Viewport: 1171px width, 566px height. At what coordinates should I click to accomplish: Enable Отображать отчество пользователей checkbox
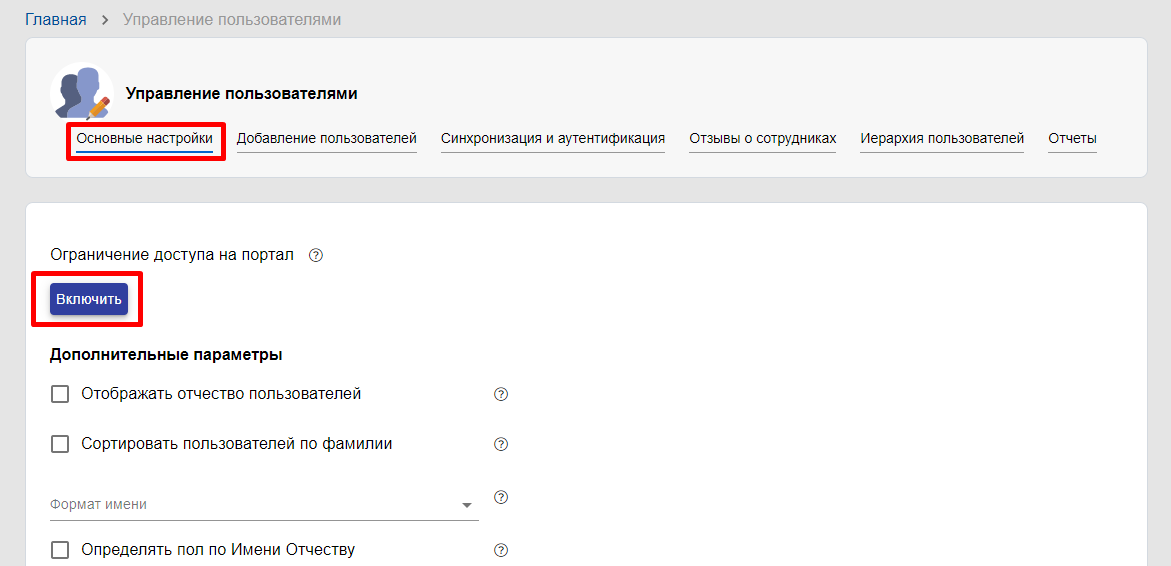[60, 394]
